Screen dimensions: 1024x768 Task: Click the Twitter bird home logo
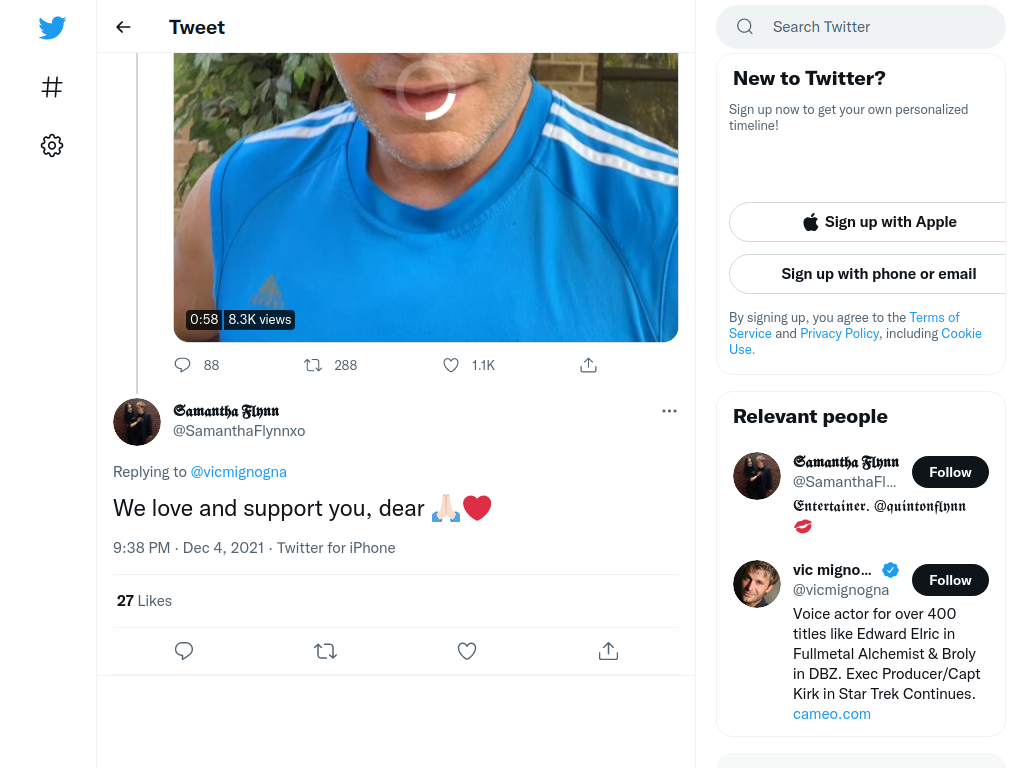coord(52,28)
